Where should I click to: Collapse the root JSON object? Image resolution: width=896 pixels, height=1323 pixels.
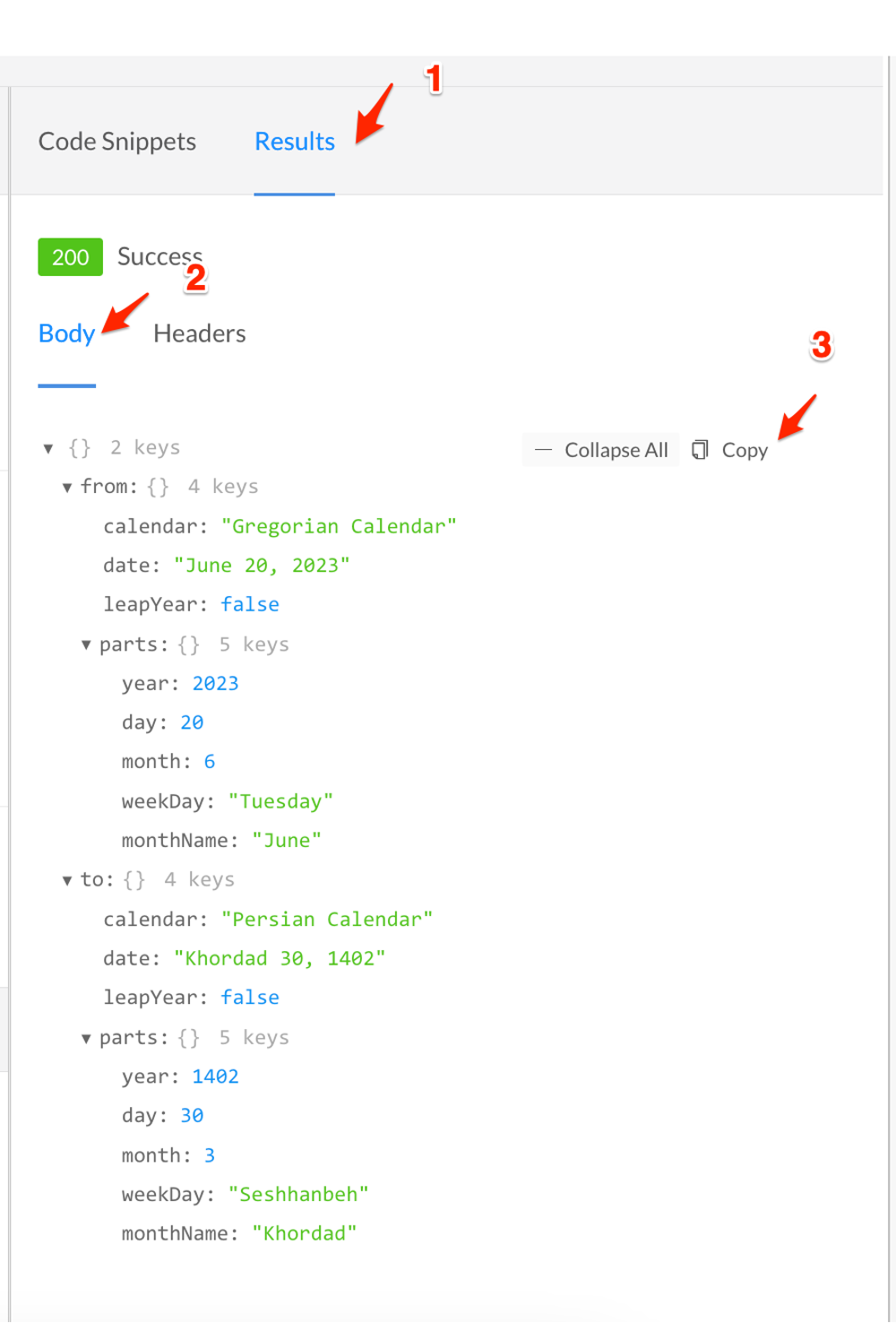(x=47, y=447)
